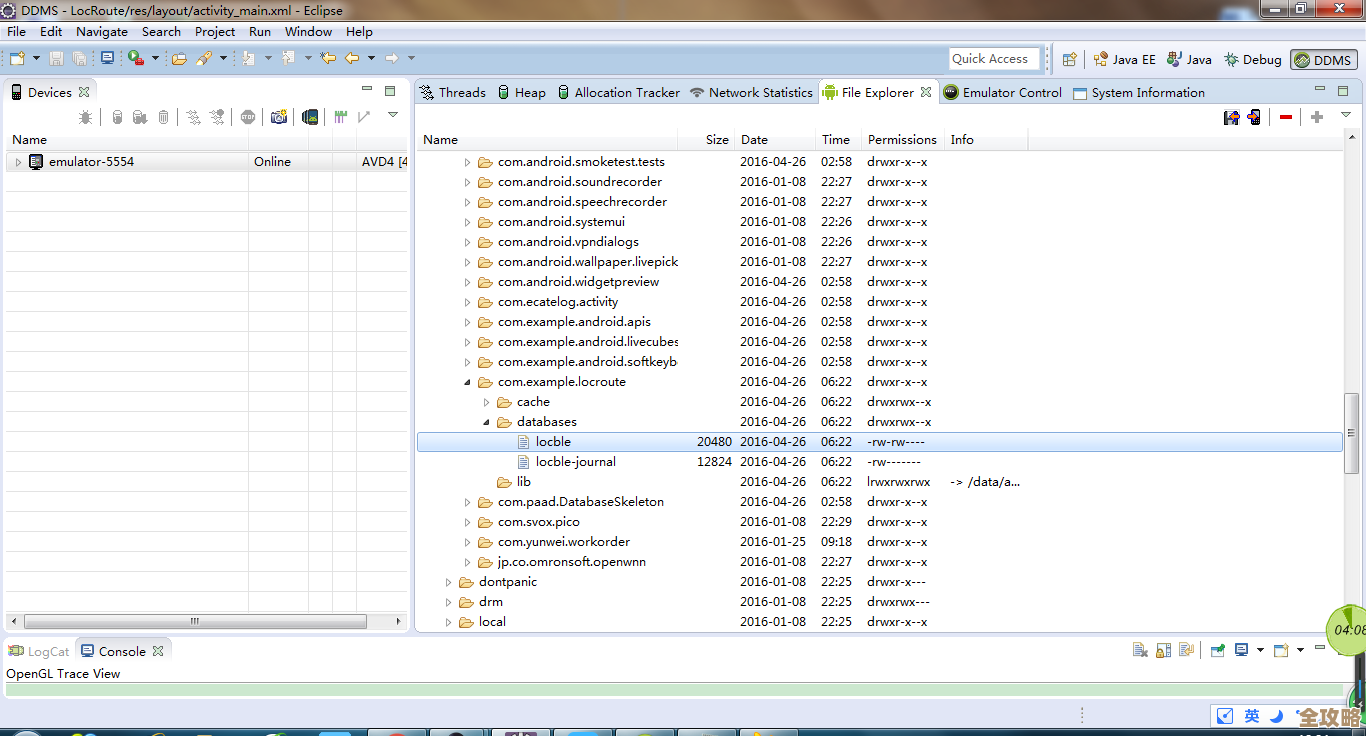
Task: Click the red Delete selection icon
Action: pos(1286,117)
